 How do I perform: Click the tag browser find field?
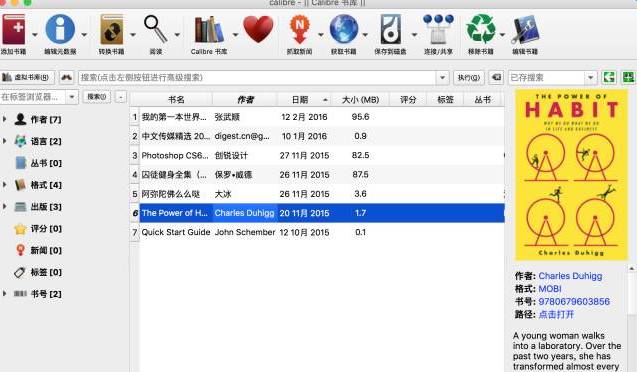(x=32, y=97)
